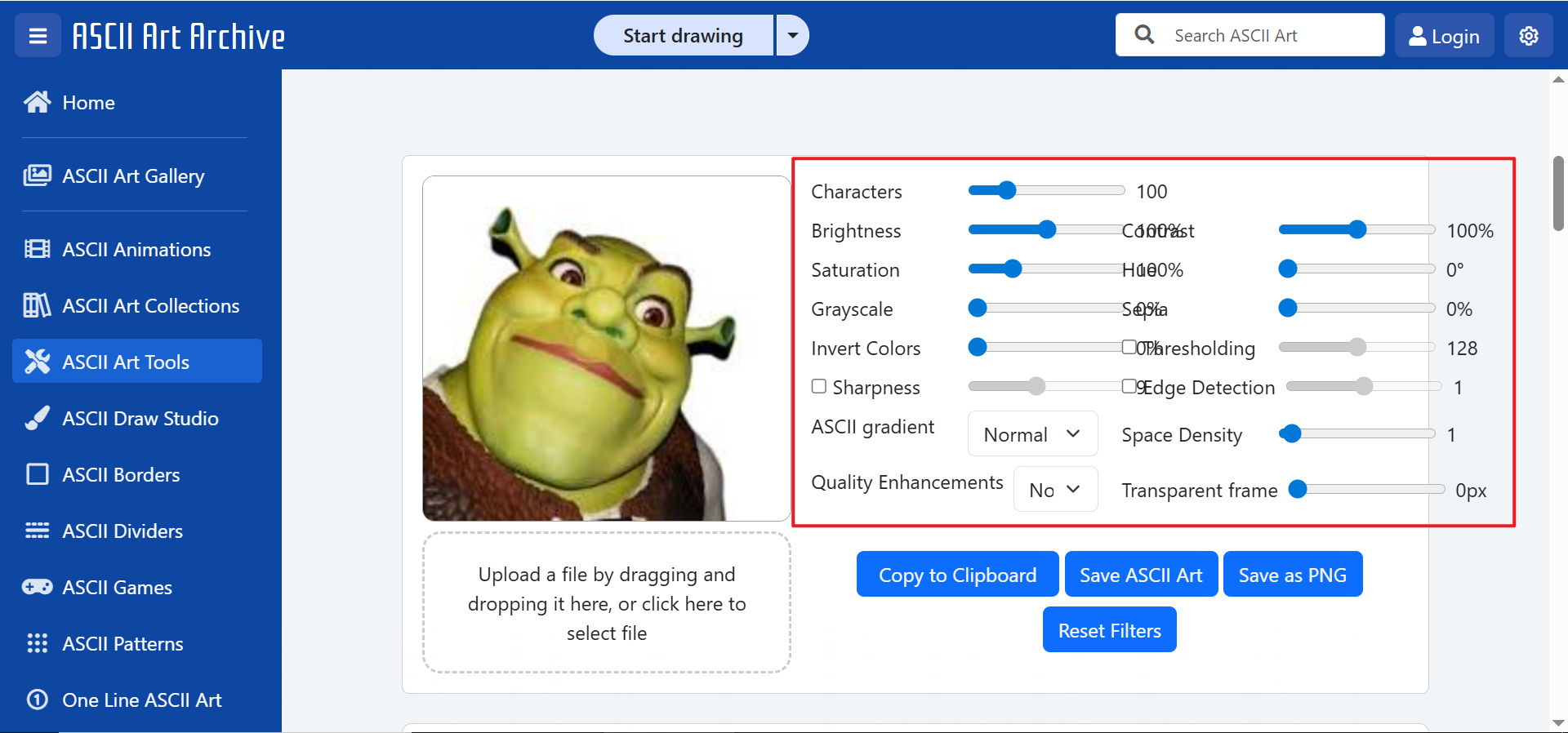Click Copy to Clipboard
1568x733 pixels.
click(x=957, y=575)
